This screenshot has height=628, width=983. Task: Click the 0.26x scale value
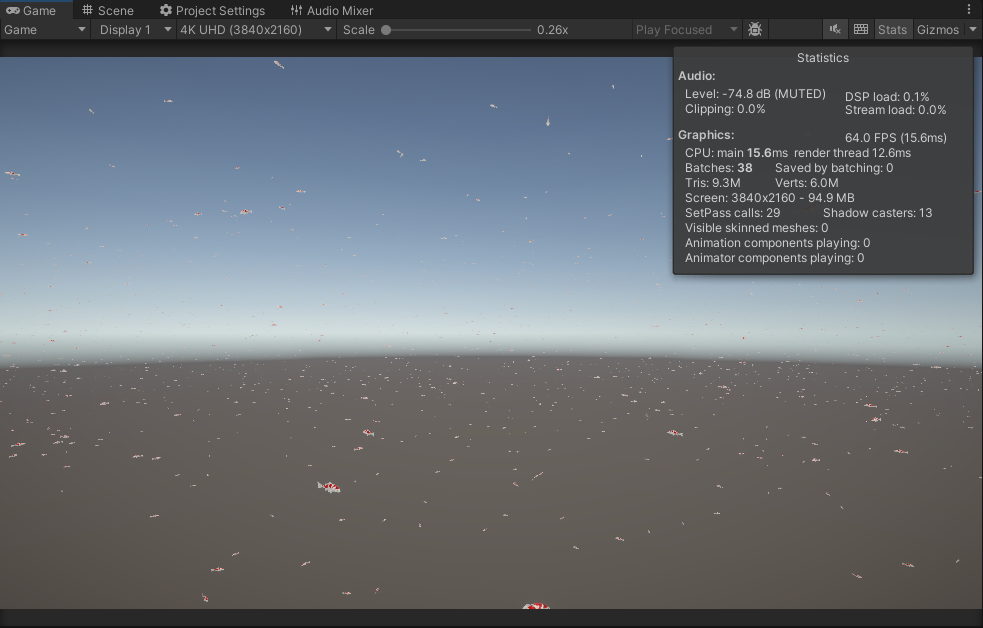click(552, 29)
